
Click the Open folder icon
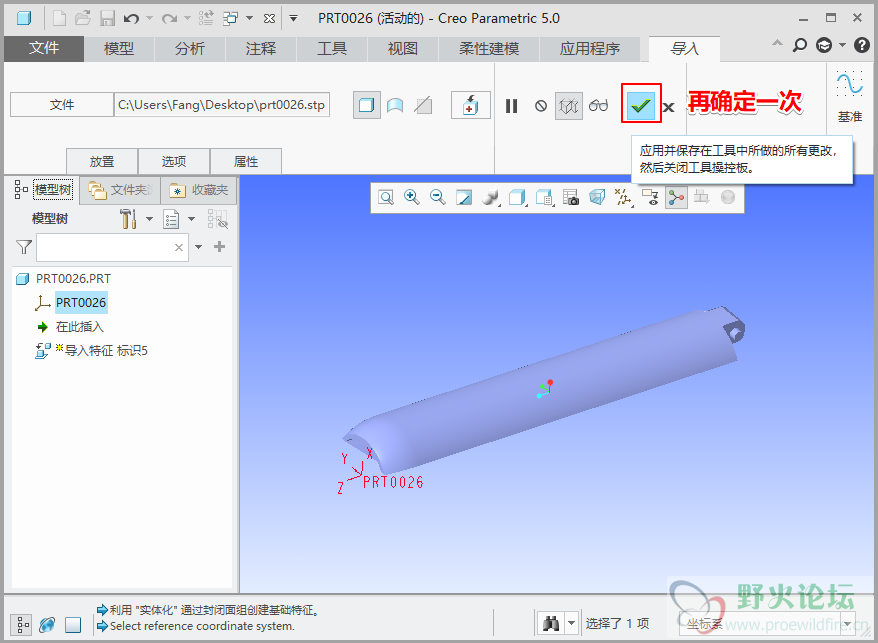click(x=83, y=18)
